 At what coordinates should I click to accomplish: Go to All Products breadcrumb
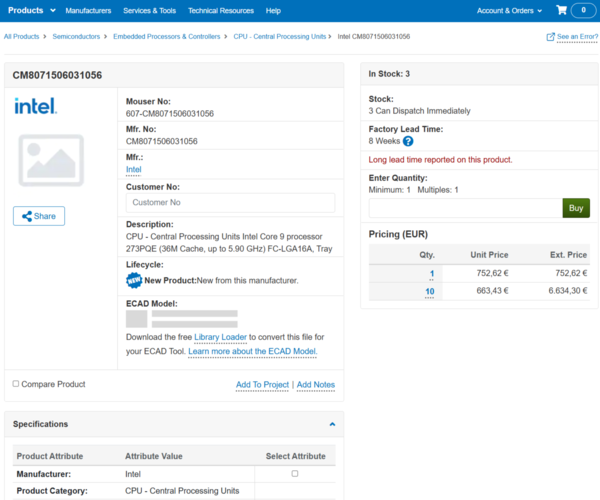point(21,36)
